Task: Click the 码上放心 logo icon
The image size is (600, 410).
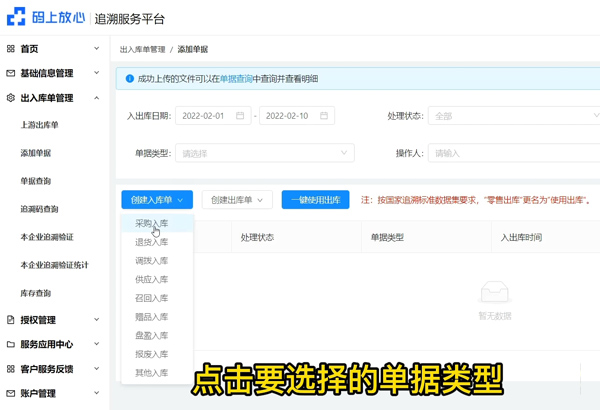Action: [17, 18]
